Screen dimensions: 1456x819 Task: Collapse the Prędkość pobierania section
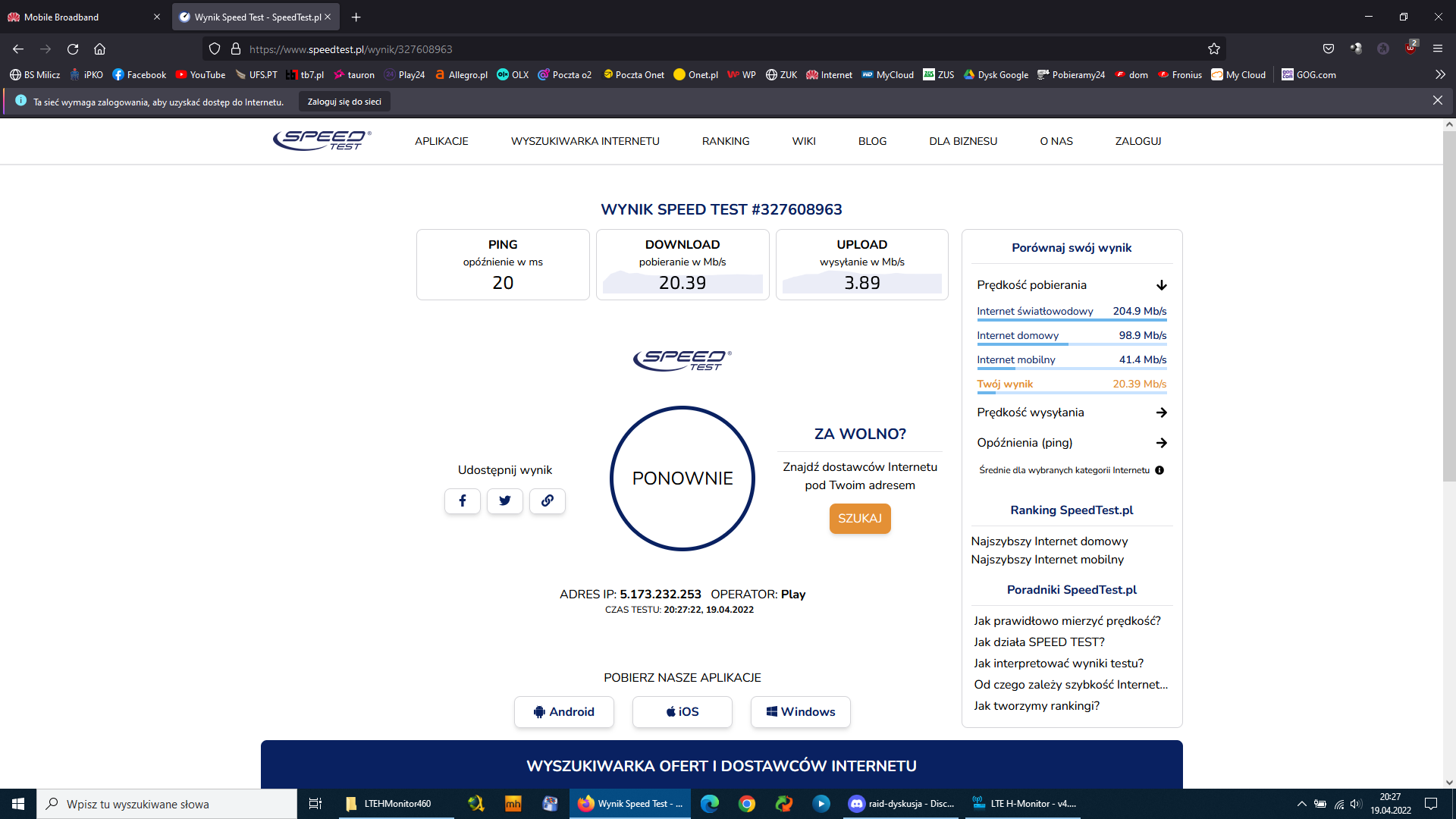tap(1072, 285)
